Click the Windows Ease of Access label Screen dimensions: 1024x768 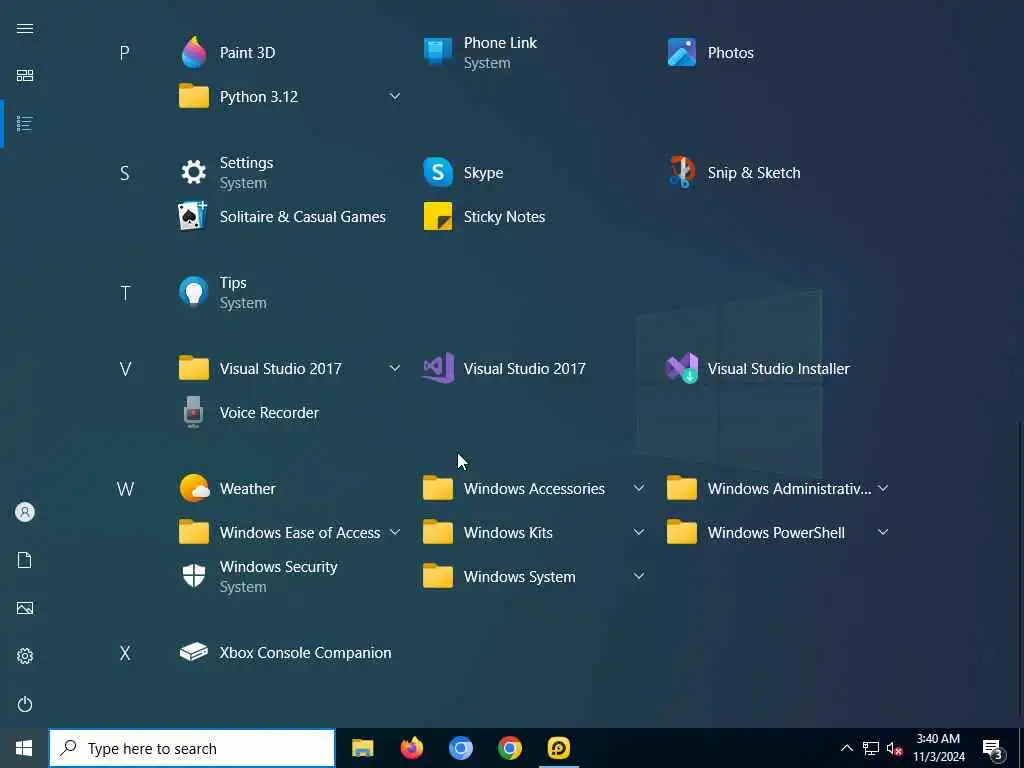coord(300,533)
